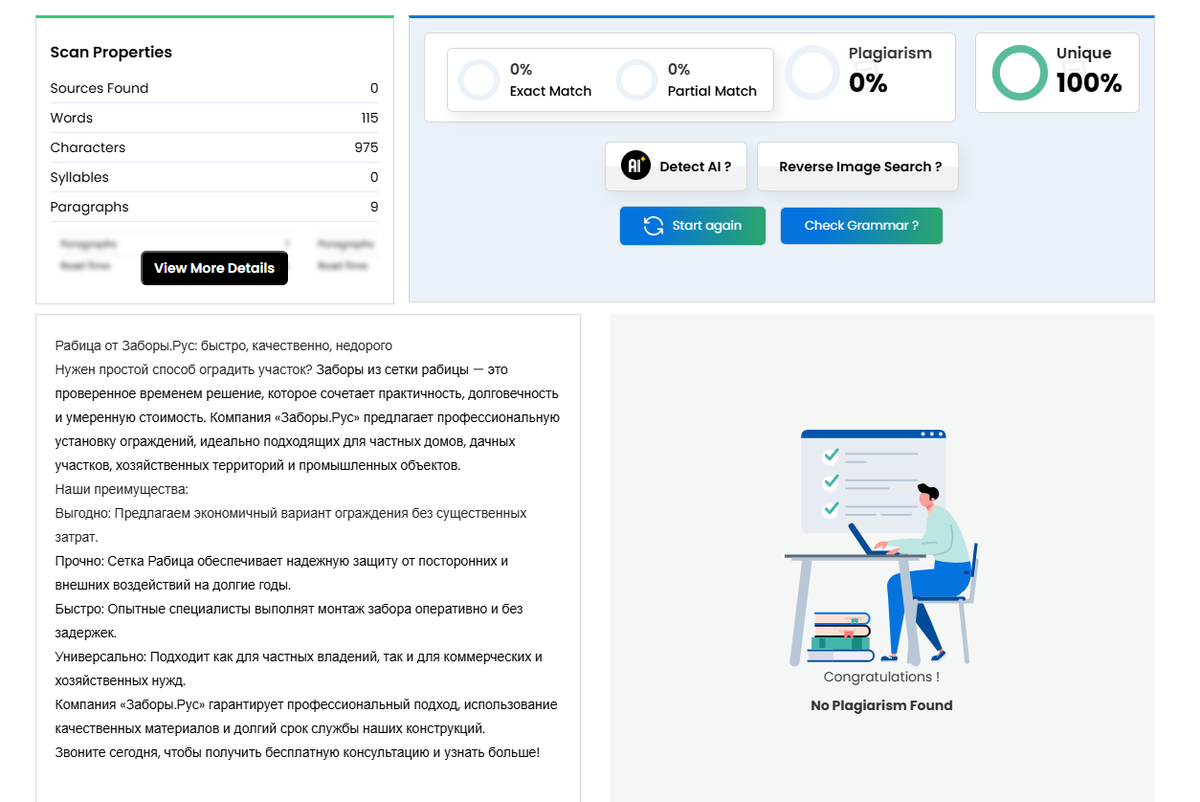
Task: Run the Detect AI check
Action: [675, 165]
